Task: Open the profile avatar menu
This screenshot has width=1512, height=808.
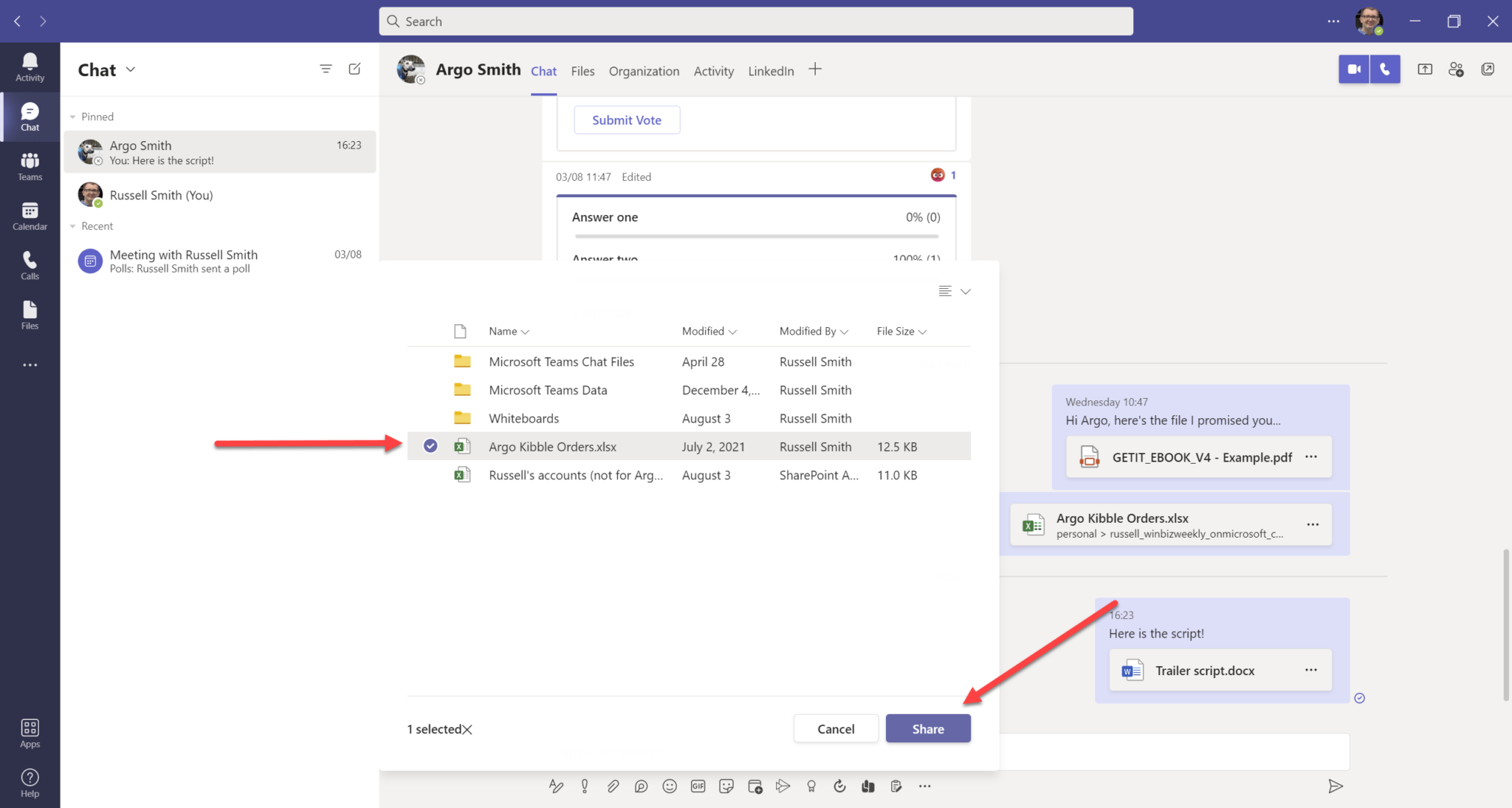Action: (1369, 21)
